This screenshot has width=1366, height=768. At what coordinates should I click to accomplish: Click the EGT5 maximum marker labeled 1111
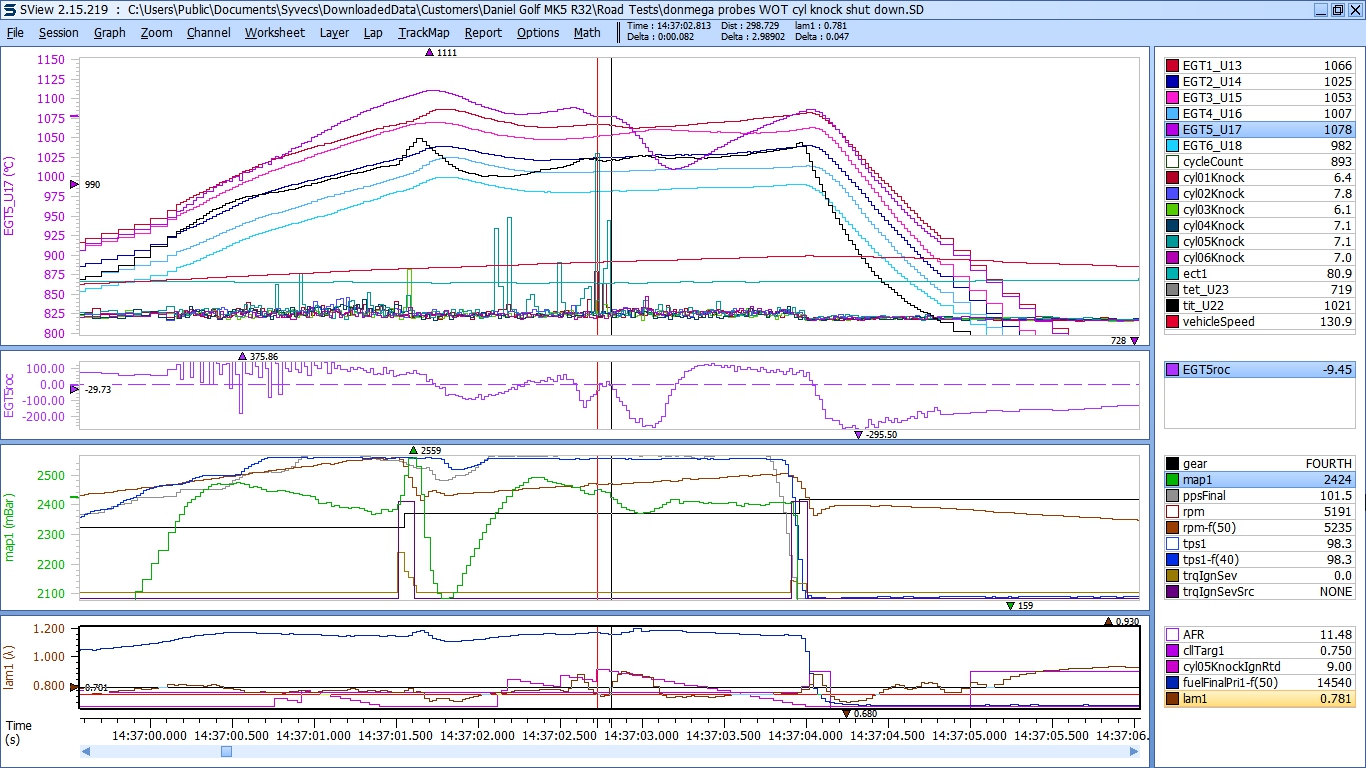[x=430, y=52]
